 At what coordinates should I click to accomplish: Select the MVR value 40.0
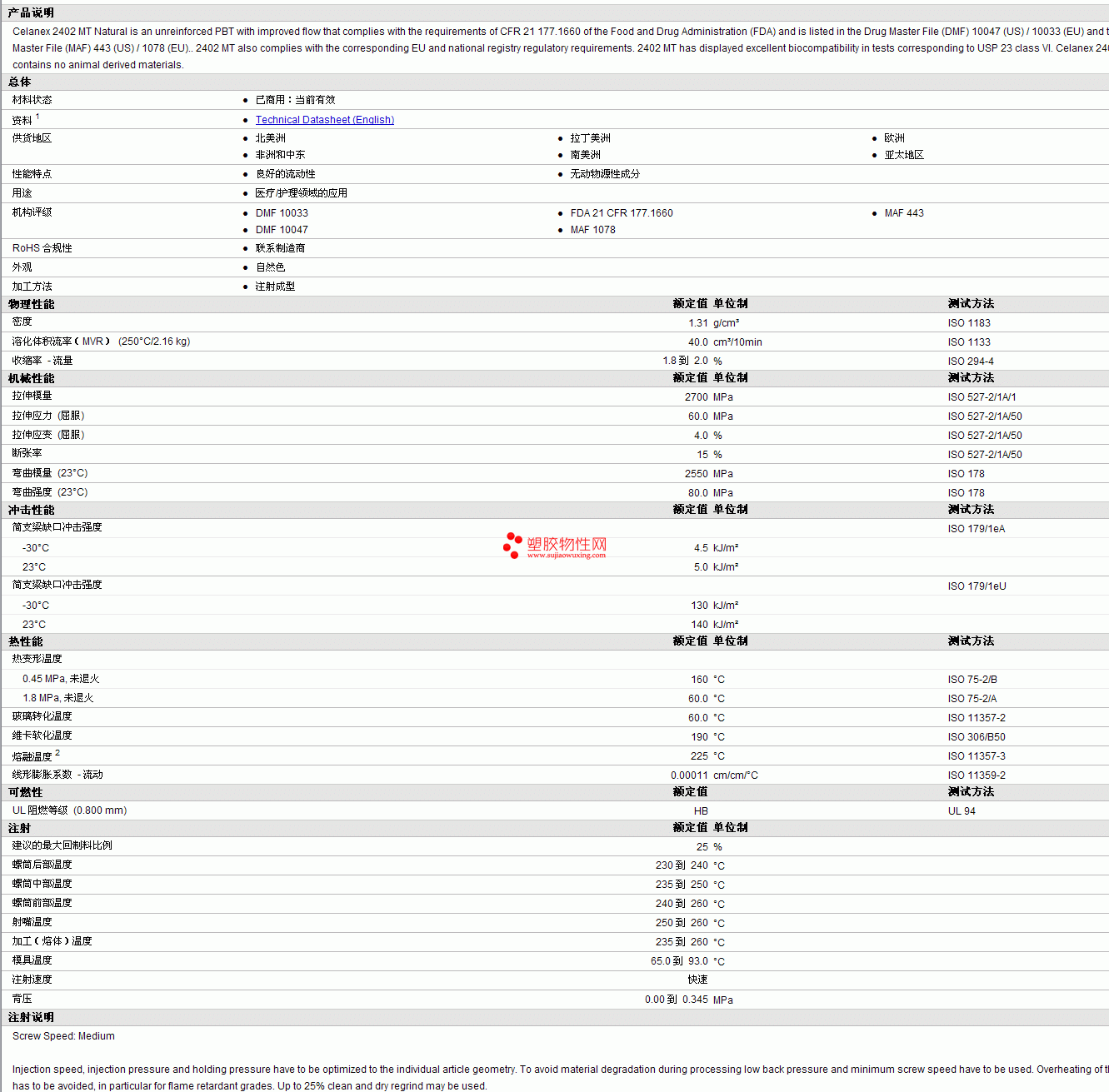pyautogui.click(x=698, y=342)
